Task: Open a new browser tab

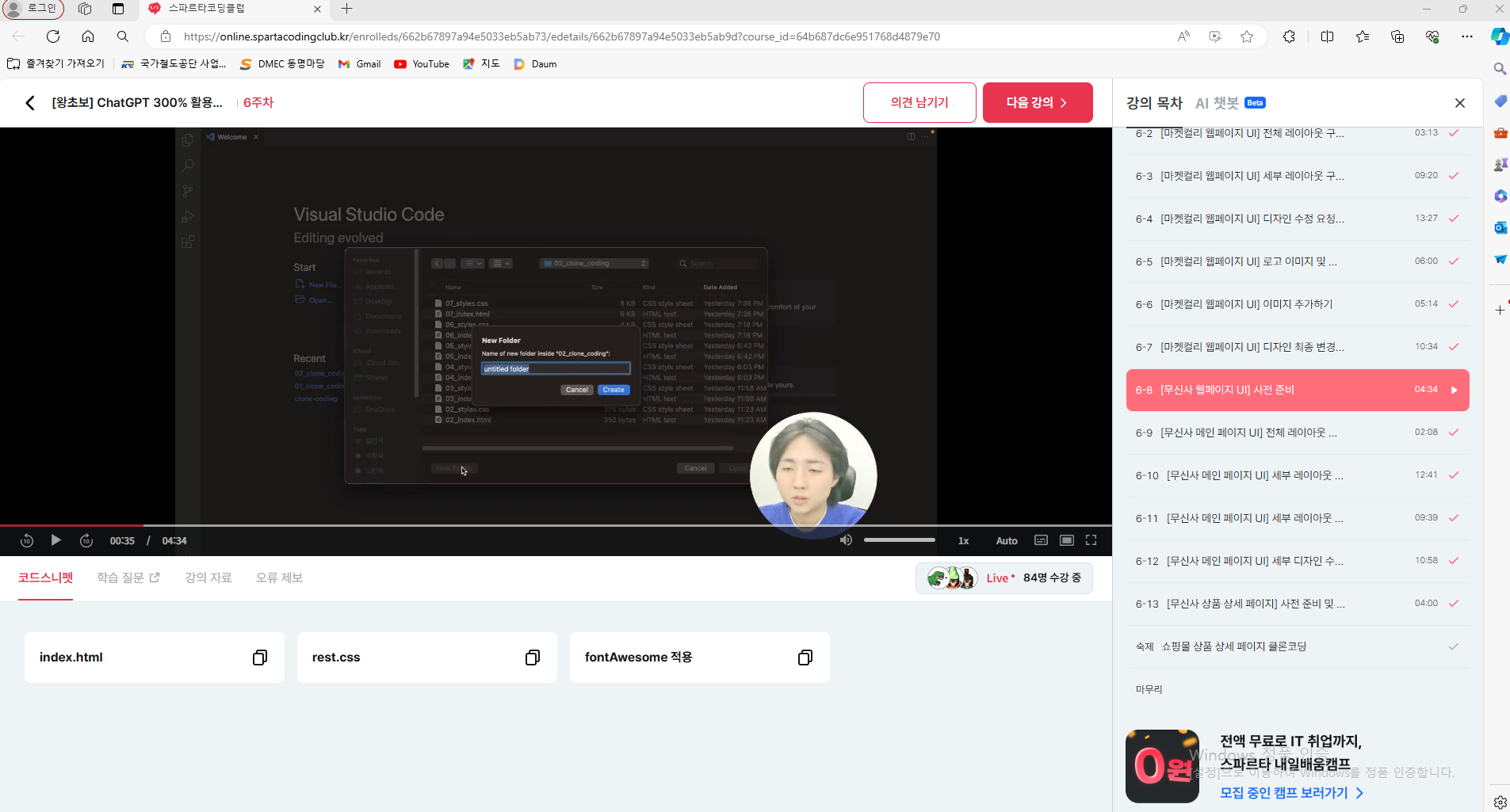Action: (346, 9)
